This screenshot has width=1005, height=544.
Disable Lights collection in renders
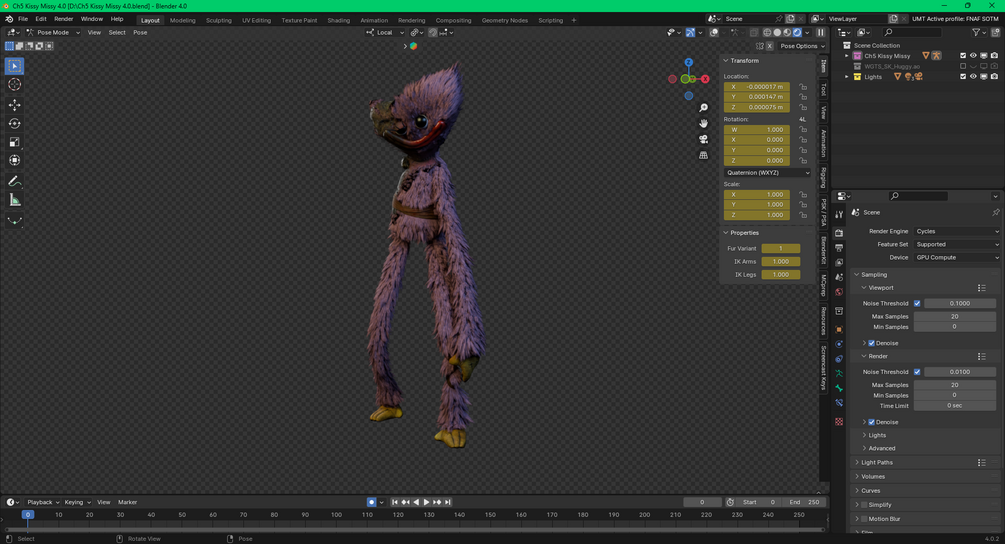click(x=994, y=77)
